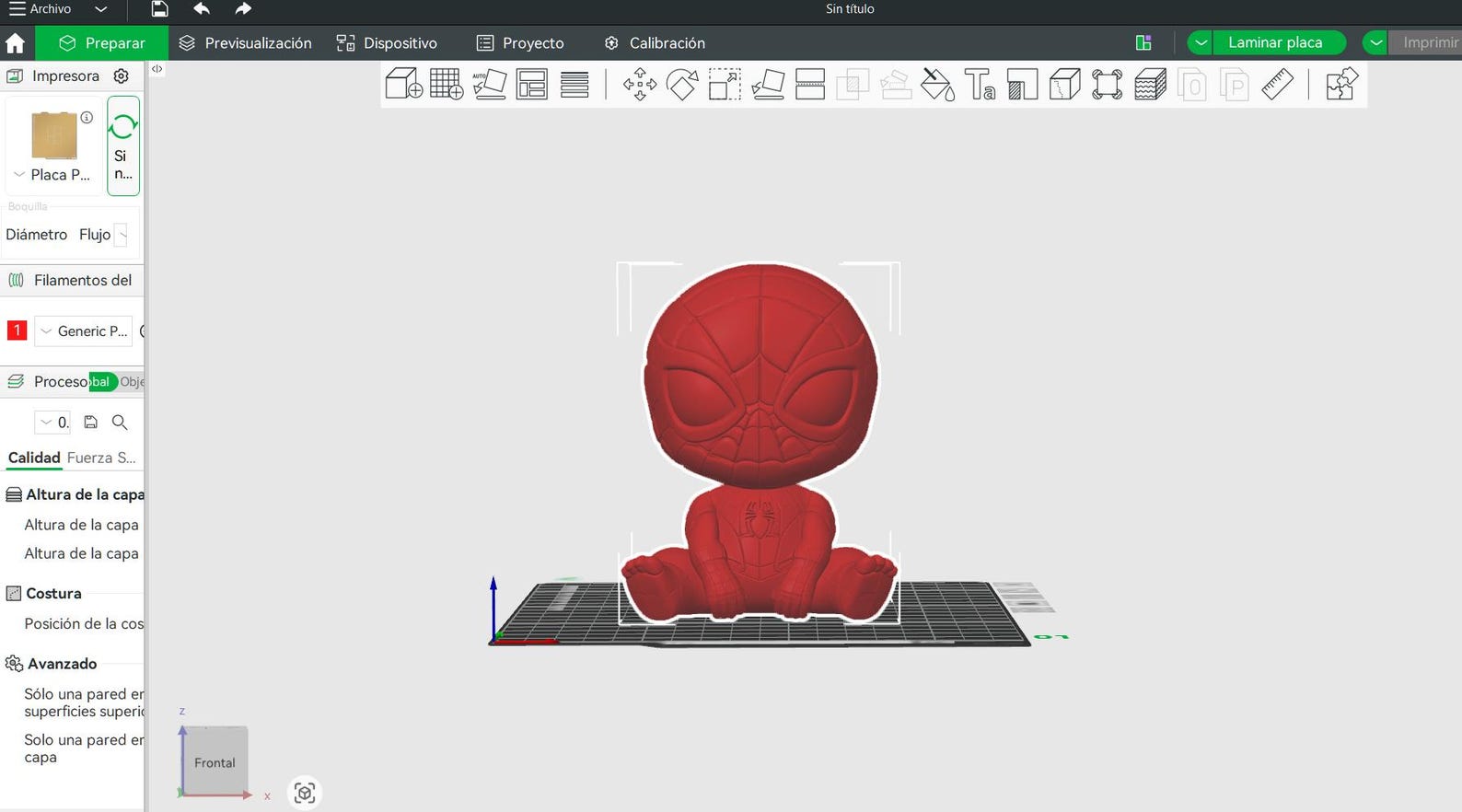The image size is (1462, 812).
Task: Click the printer sync button
Action: (x=123, y=145)
